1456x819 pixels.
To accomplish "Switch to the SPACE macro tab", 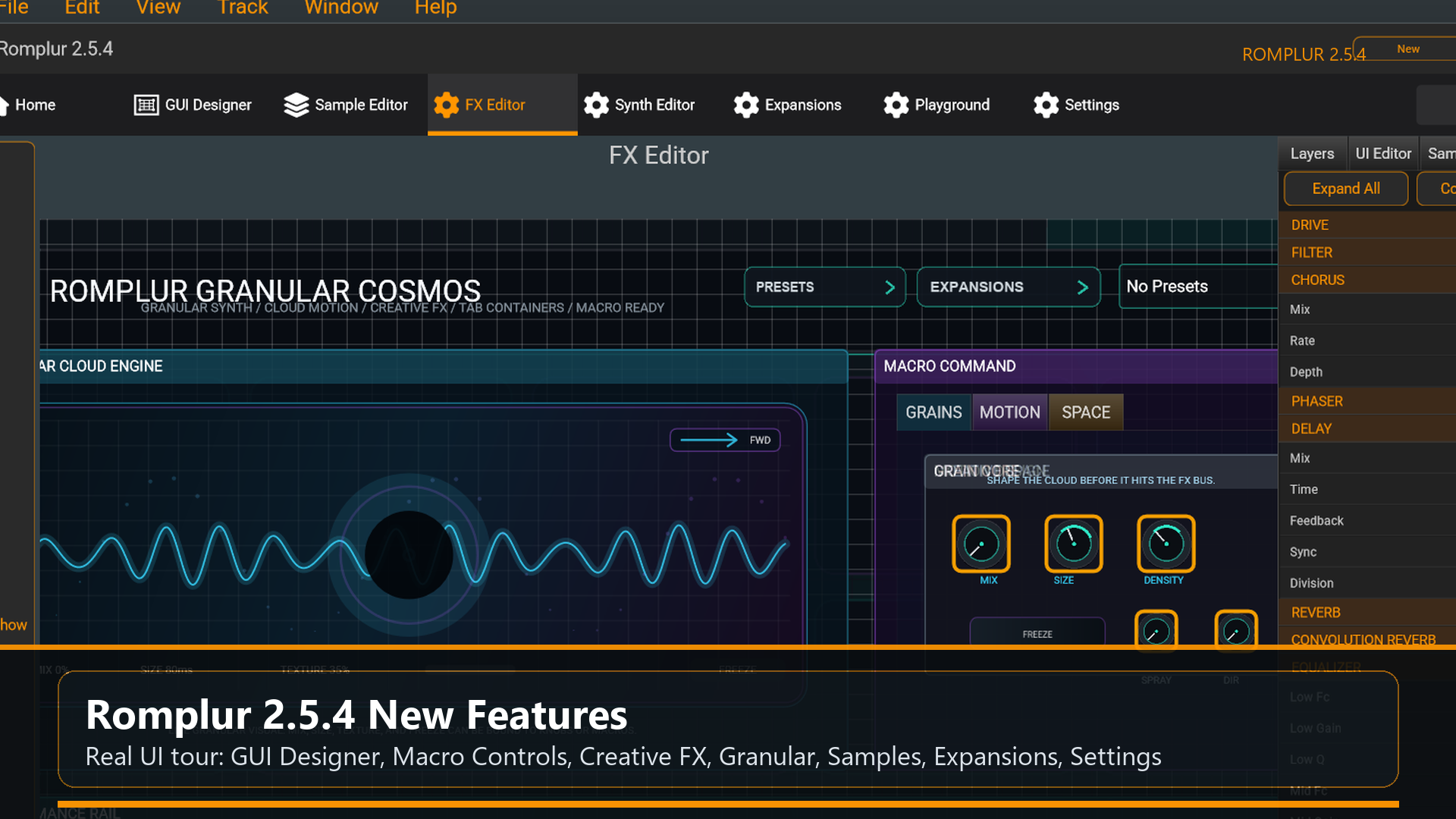I will tap(1085, 412).
